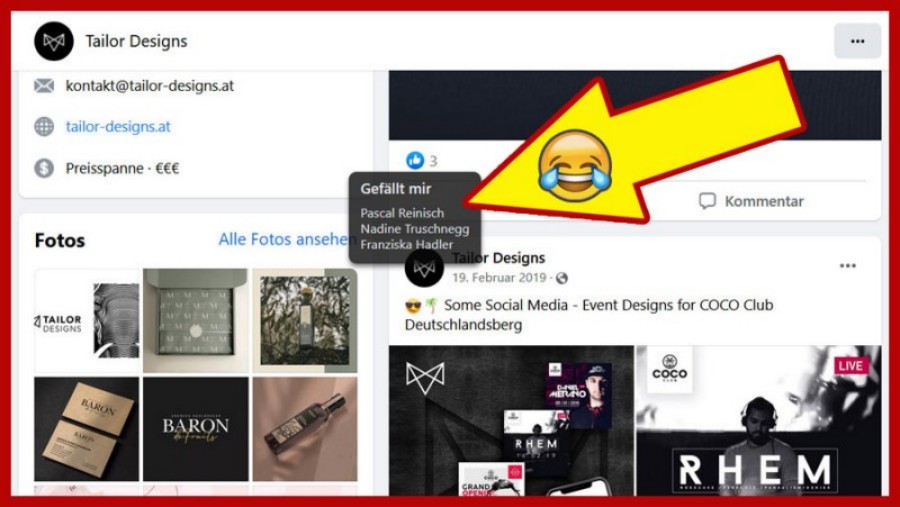Click the public globe icon on post
Viewport: 900px width, 507px height.
tap(562, 278)
